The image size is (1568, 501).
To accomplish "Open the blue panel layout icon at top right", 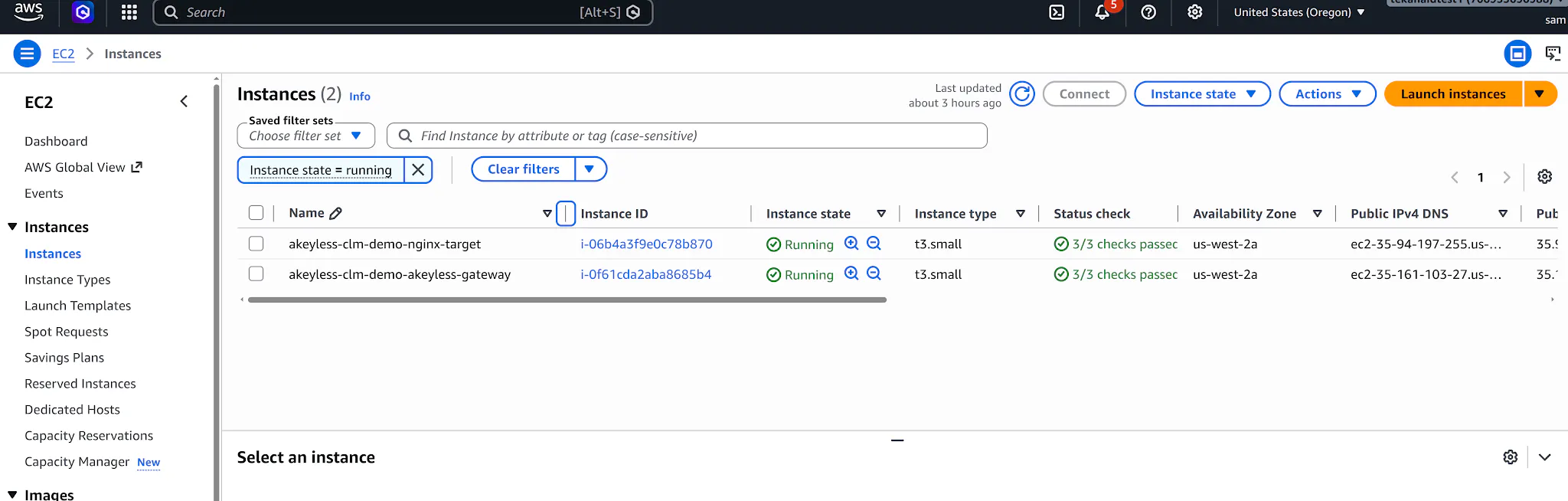I will [x=1517, y=54].
